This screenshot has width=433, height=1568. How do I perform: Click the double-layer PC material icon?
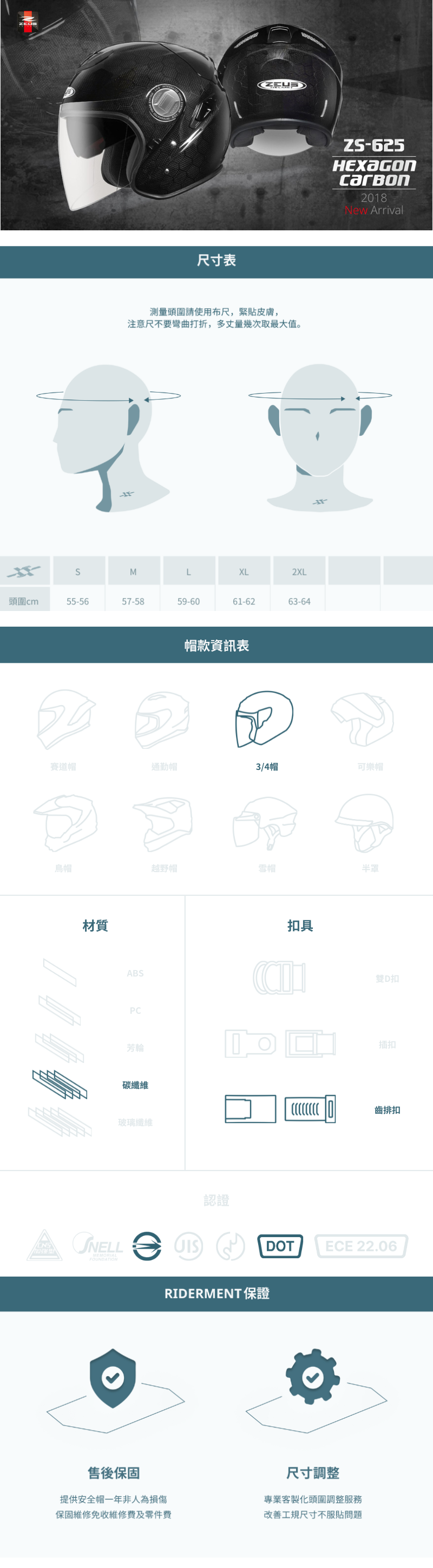(x=60, y=1010)
